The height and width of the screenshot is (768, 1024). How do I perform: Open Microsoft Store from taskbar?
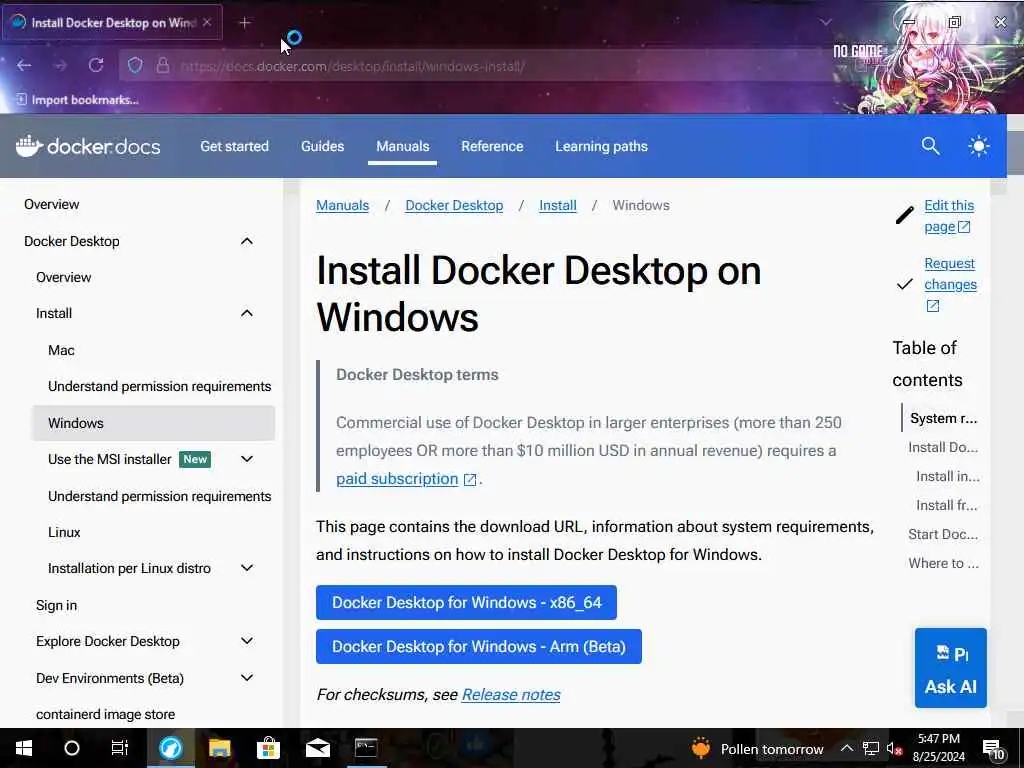coord(268,748)
